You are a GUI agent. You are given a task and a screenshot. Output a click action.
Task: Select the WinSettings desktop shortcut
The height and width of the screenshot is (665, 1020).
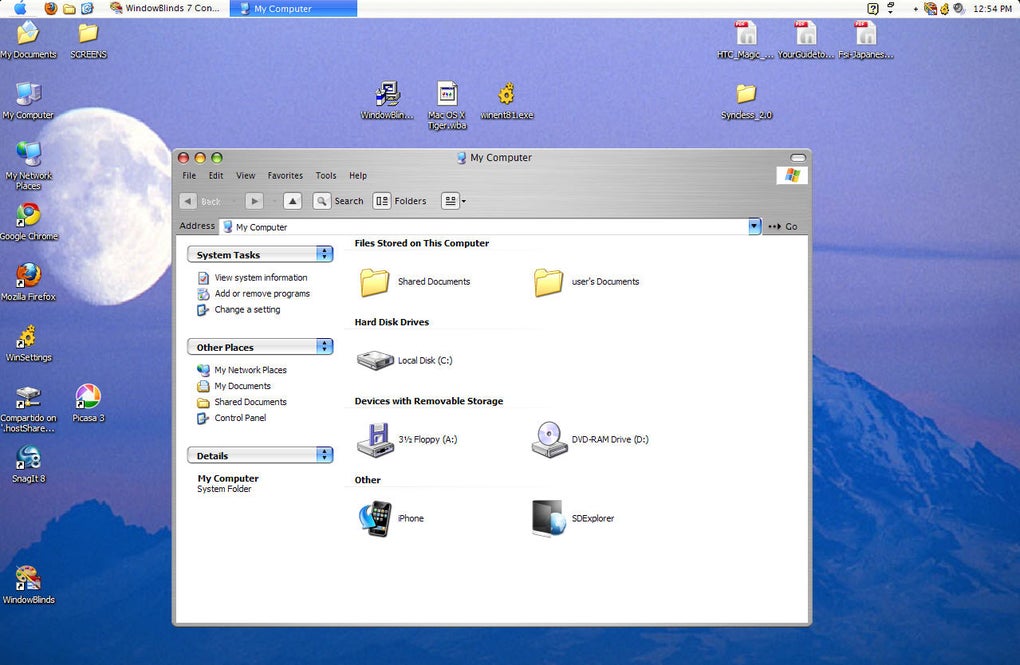point(28,343)
